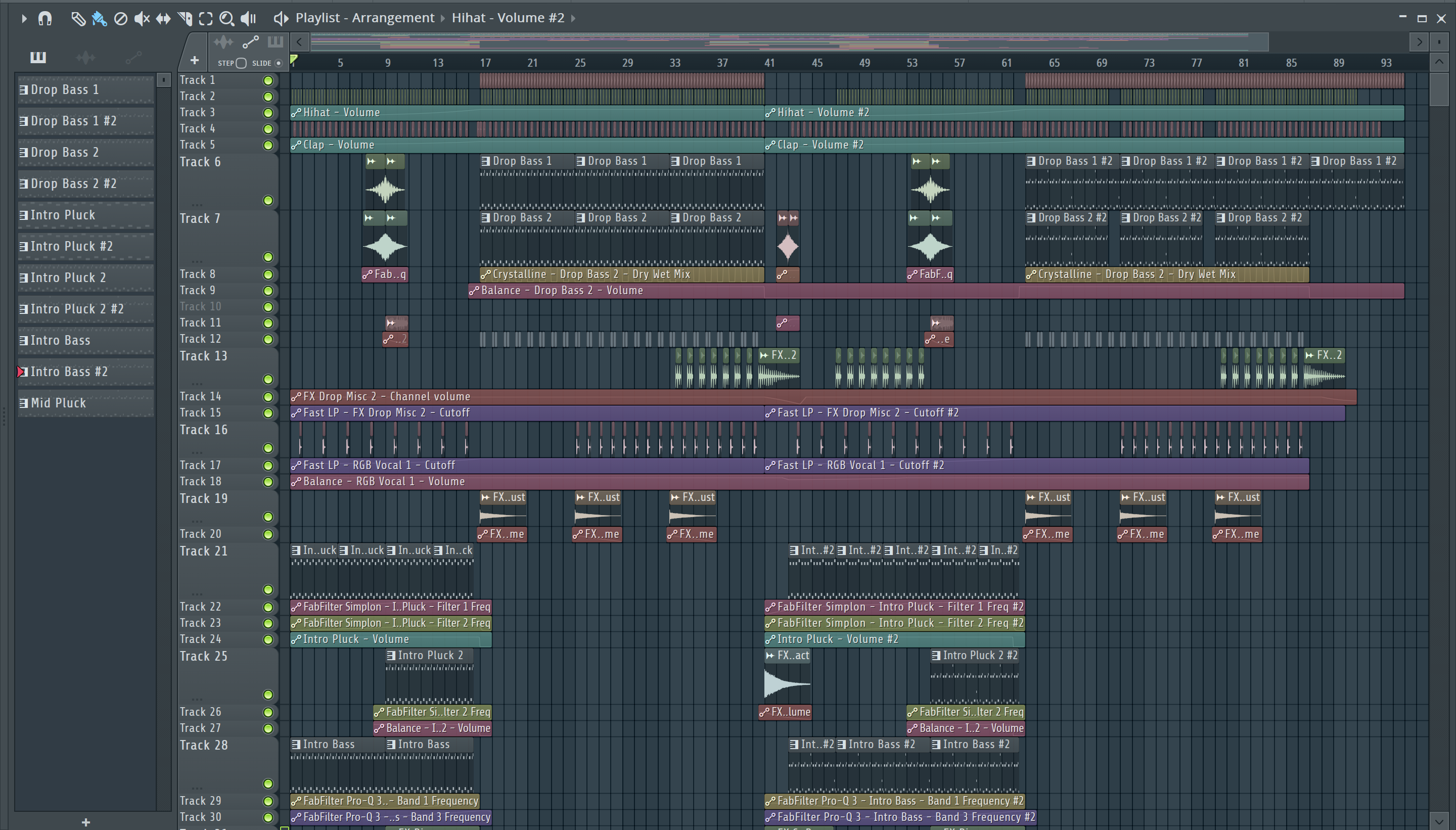Select Balance - RGB Vocal 1 - Volume clip

(x=799, y=482)
